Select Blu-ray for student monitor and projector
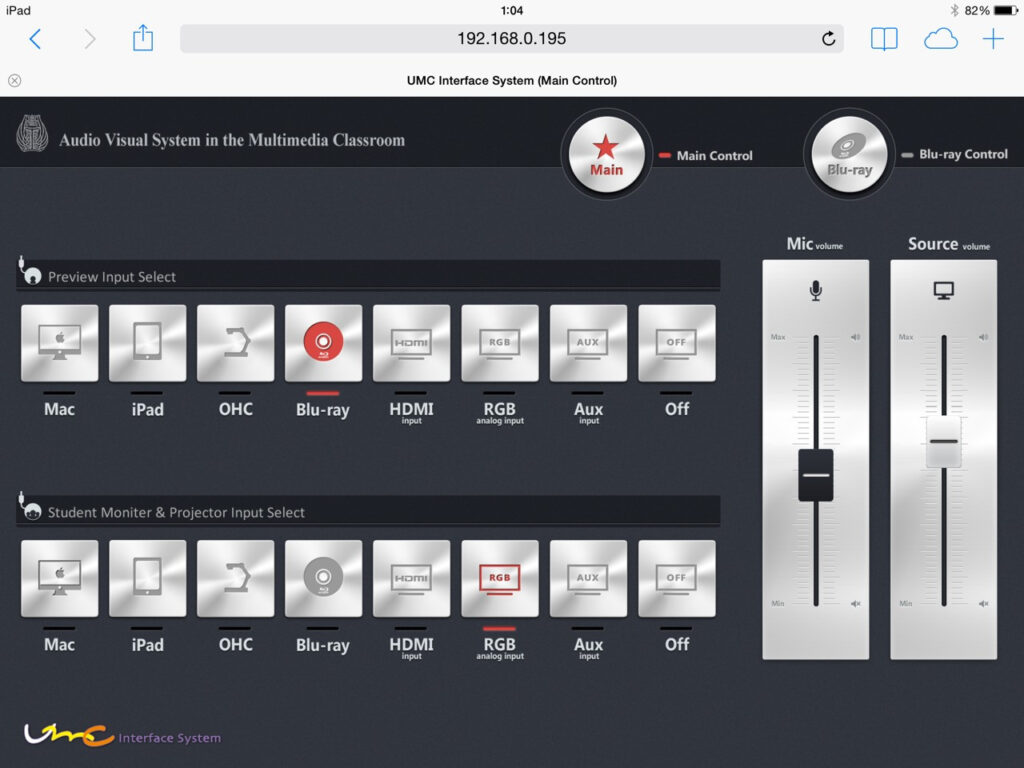The width and height of the screenshot is (1024, 768). (324, 579)
